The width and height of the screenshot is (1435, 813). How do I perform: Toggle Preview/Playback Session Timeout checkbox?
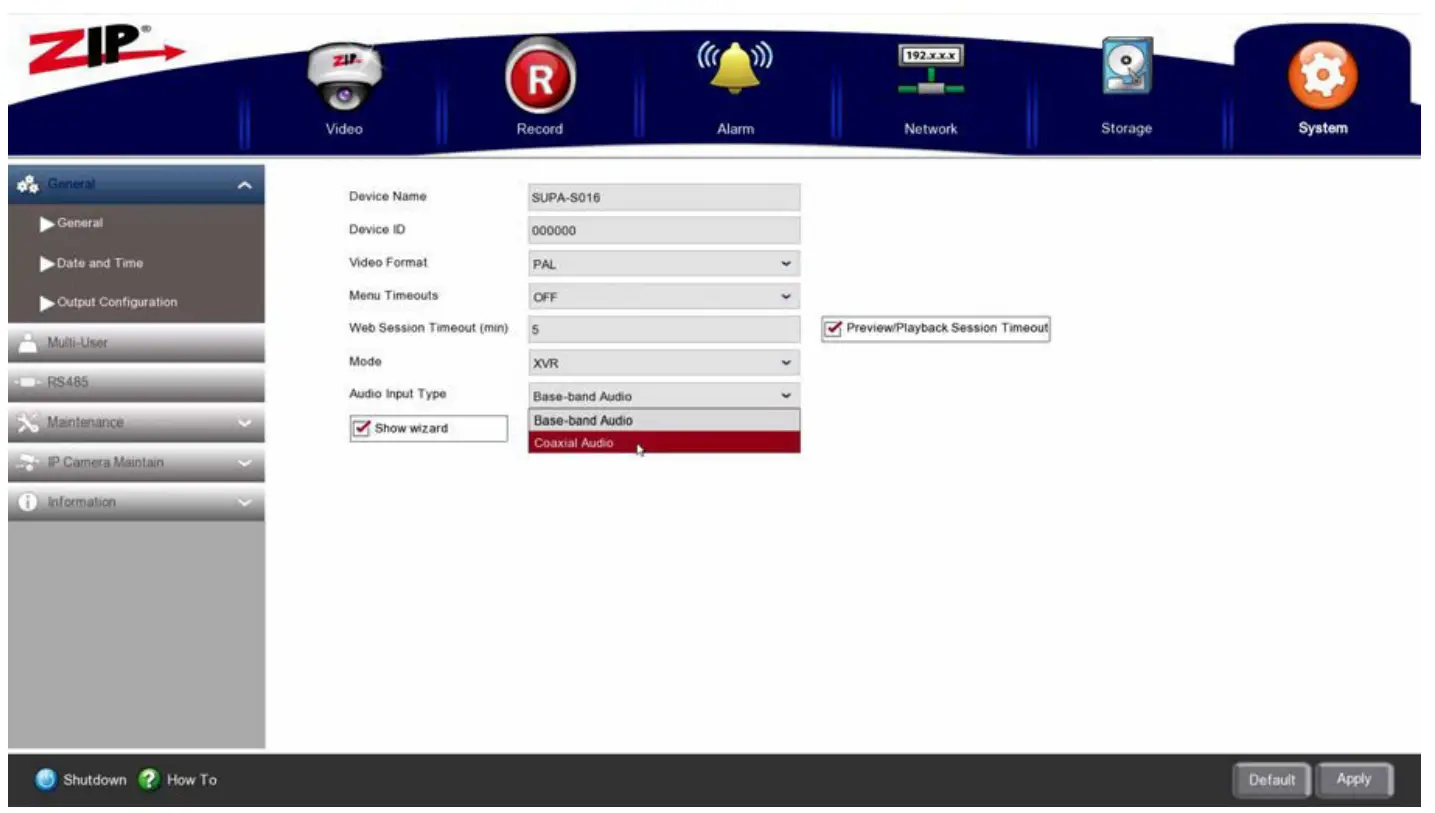[x=834, y=328]
